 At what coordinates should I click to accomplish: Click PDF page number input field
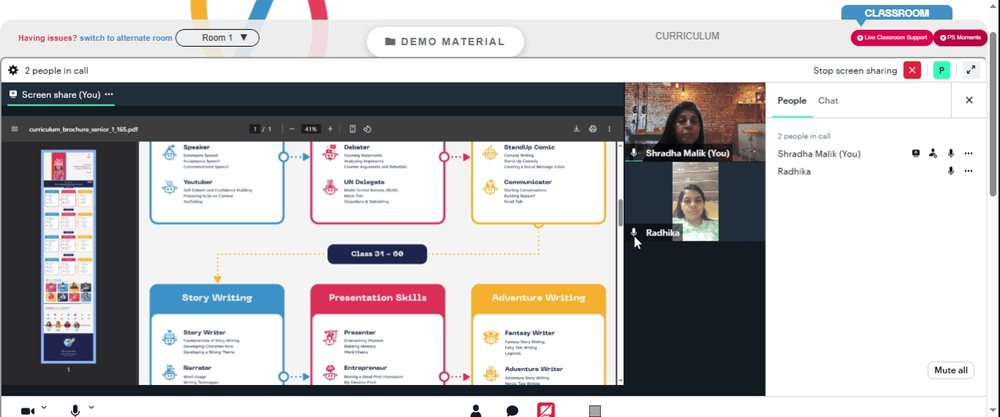pos(255,129)
